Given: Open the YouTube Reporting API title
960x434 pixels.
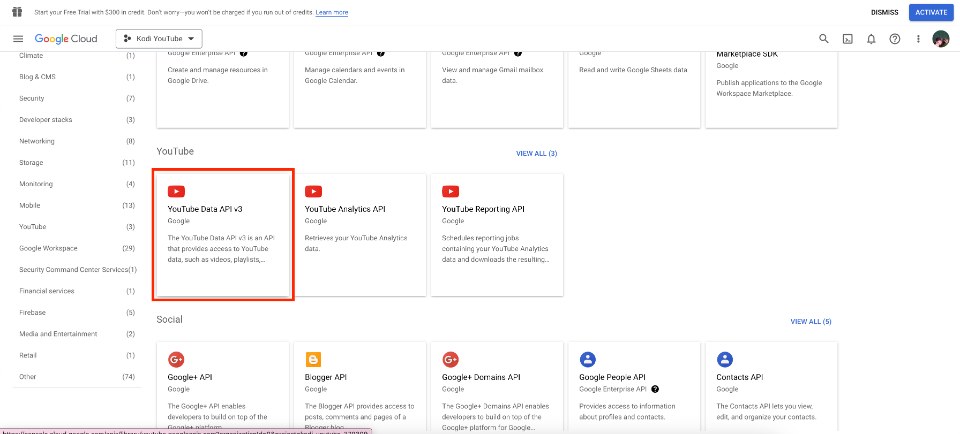Looking at the screenshot, I should (x=483, y=209).
